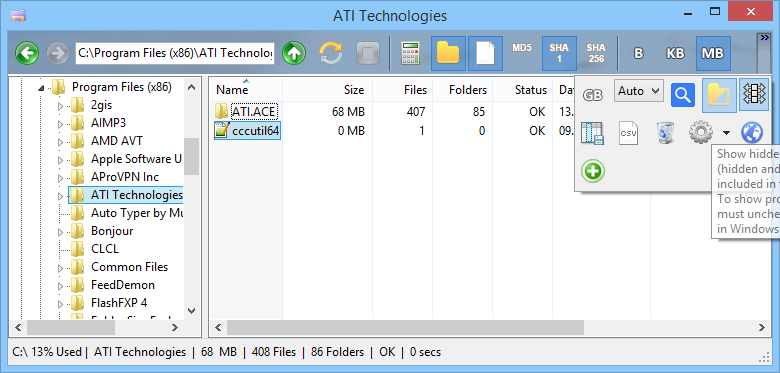Expand the 2gis tree node
Image resolution: width=780 pixels, height=373 pixels.
(x=61, y=106)
